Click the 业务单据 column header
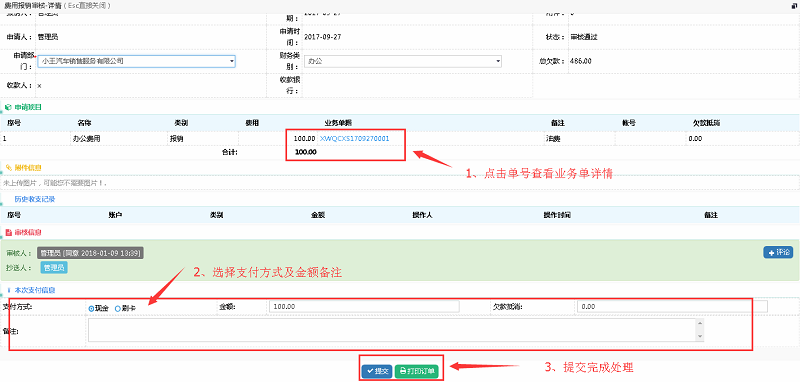Image resolution: width=800 pixels, height=382 pixels. click(338, 123)
